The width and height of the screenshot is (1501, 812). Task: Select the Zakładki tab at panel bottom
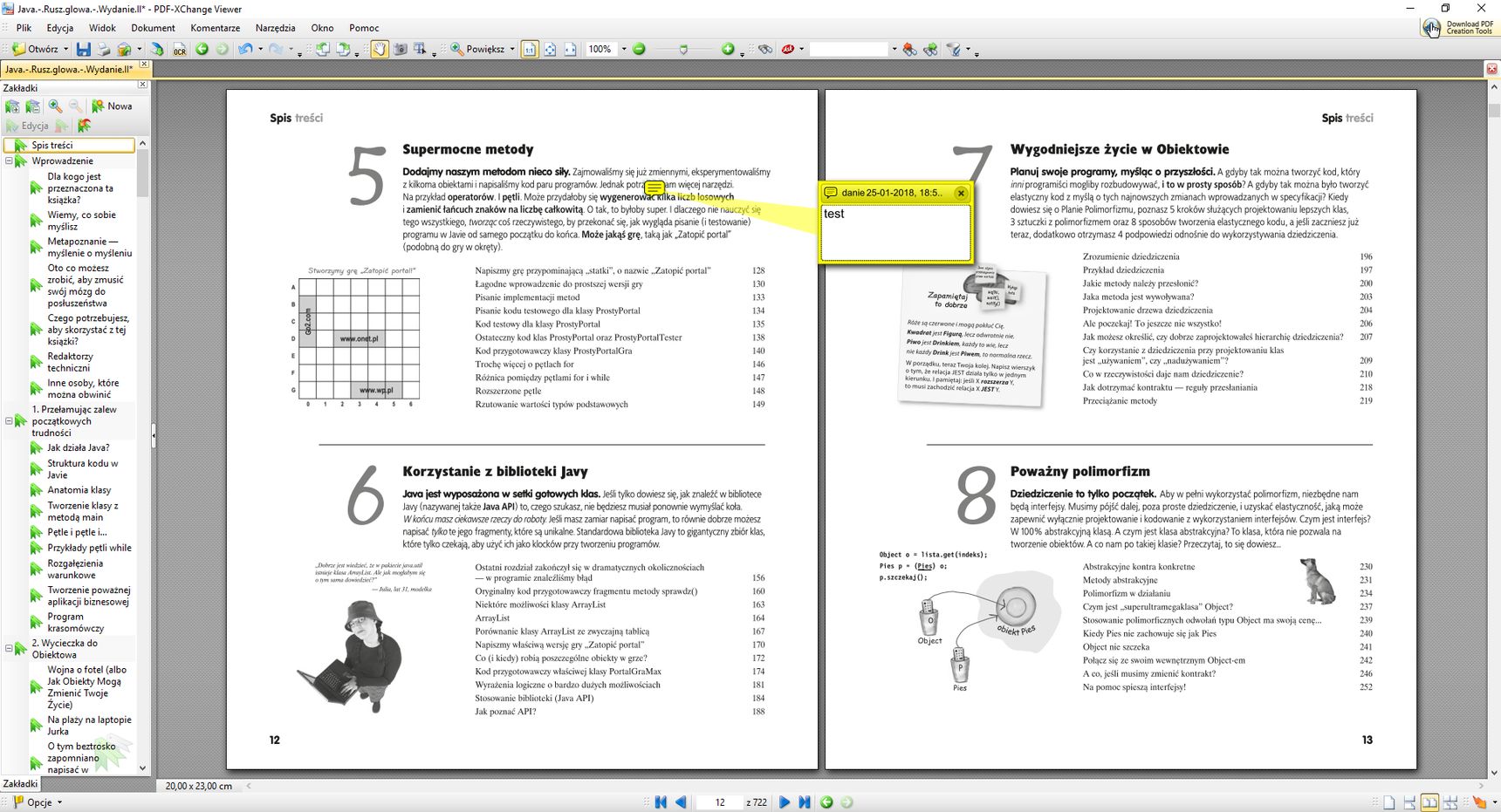point(20,784)
